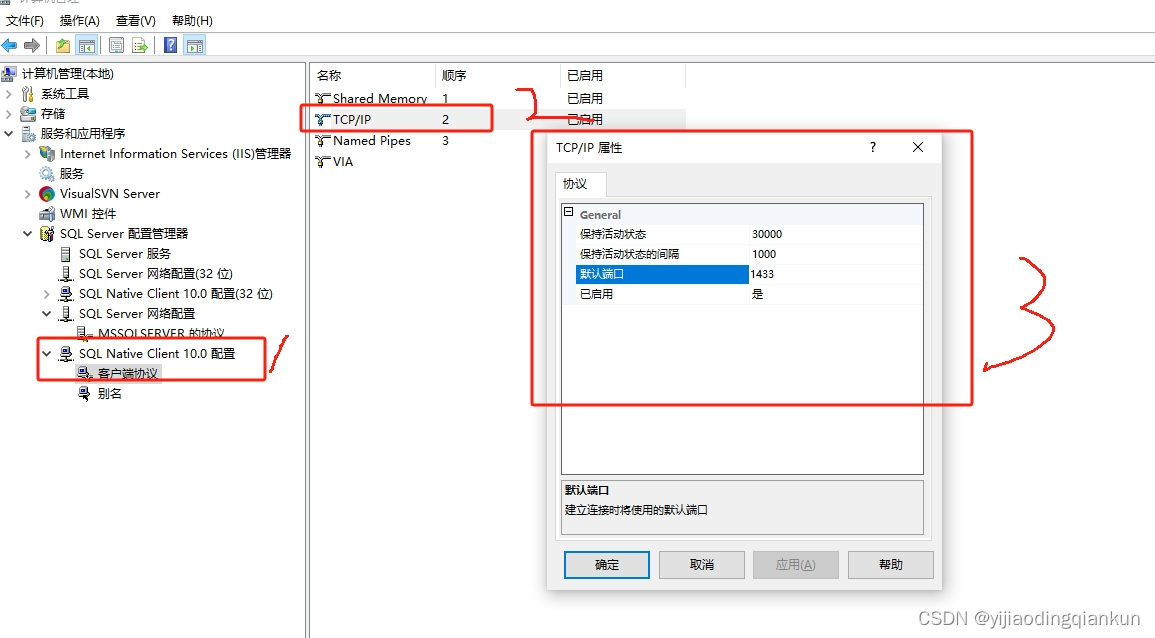Click the 别名 alias icon
Screen dimensions: 1155x638
[85, 393]
